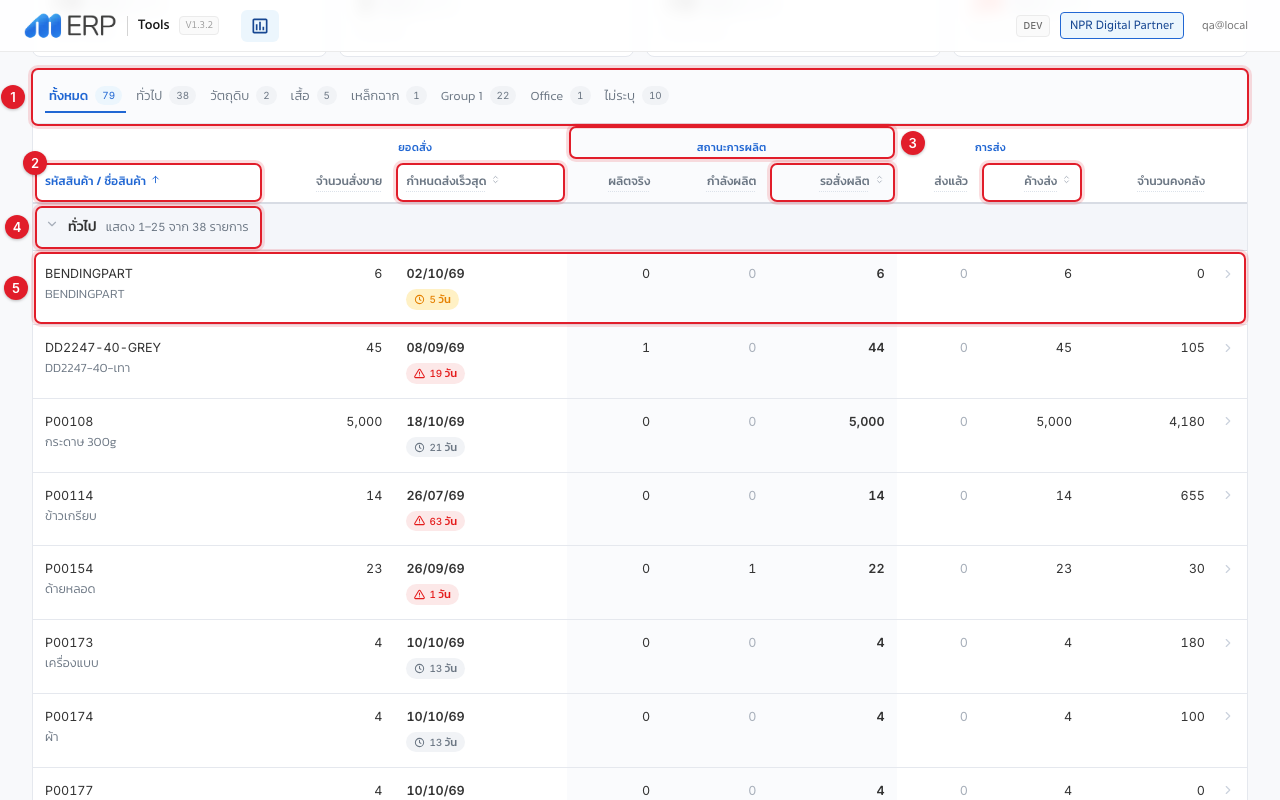The image size is (1280, 800).
Task: Click the P00174 product code
Action: click(x=69, y=717)
